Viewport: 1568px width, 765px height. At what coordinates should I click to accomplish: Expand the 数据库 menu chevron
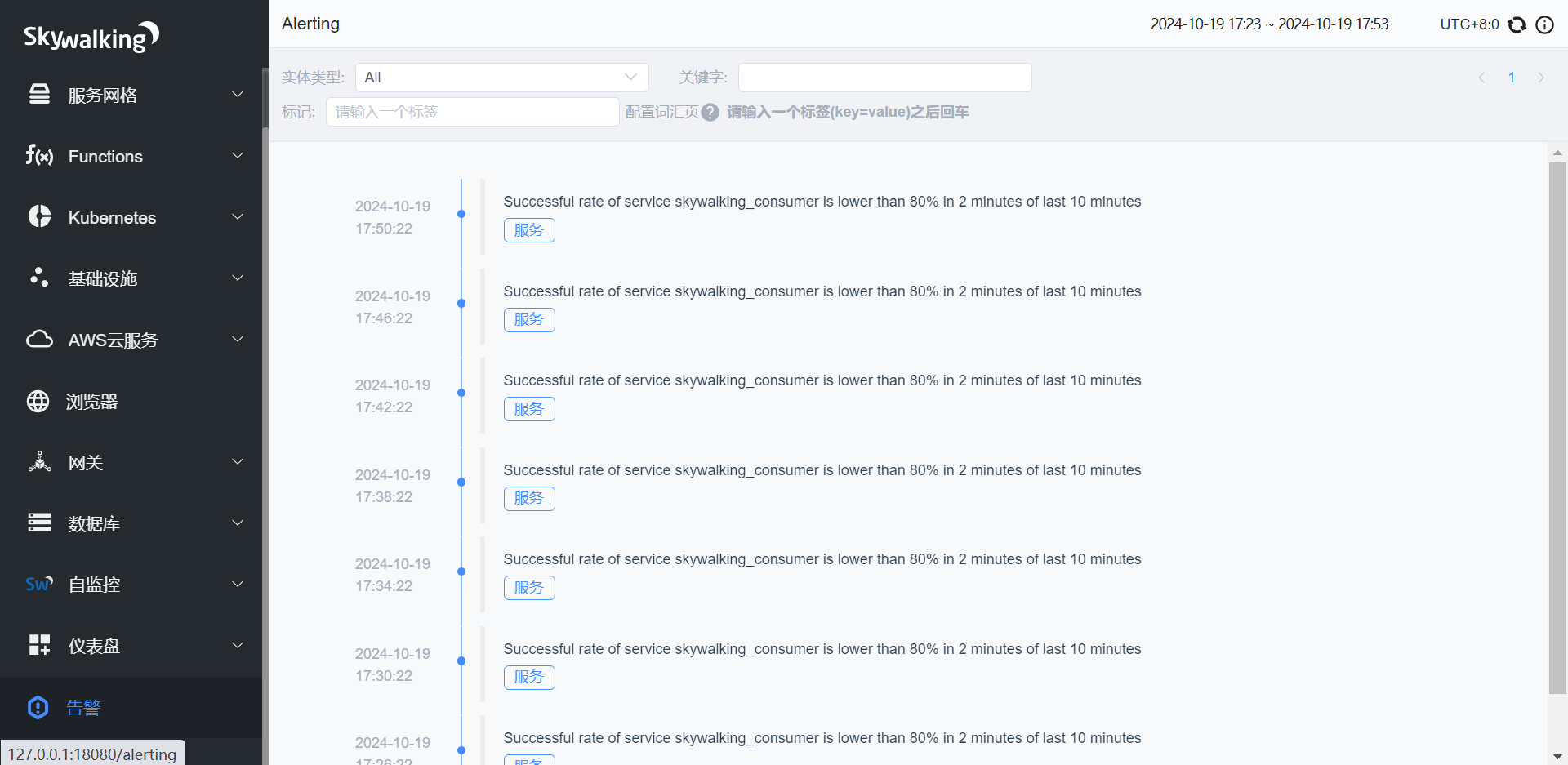coord(238,523)
